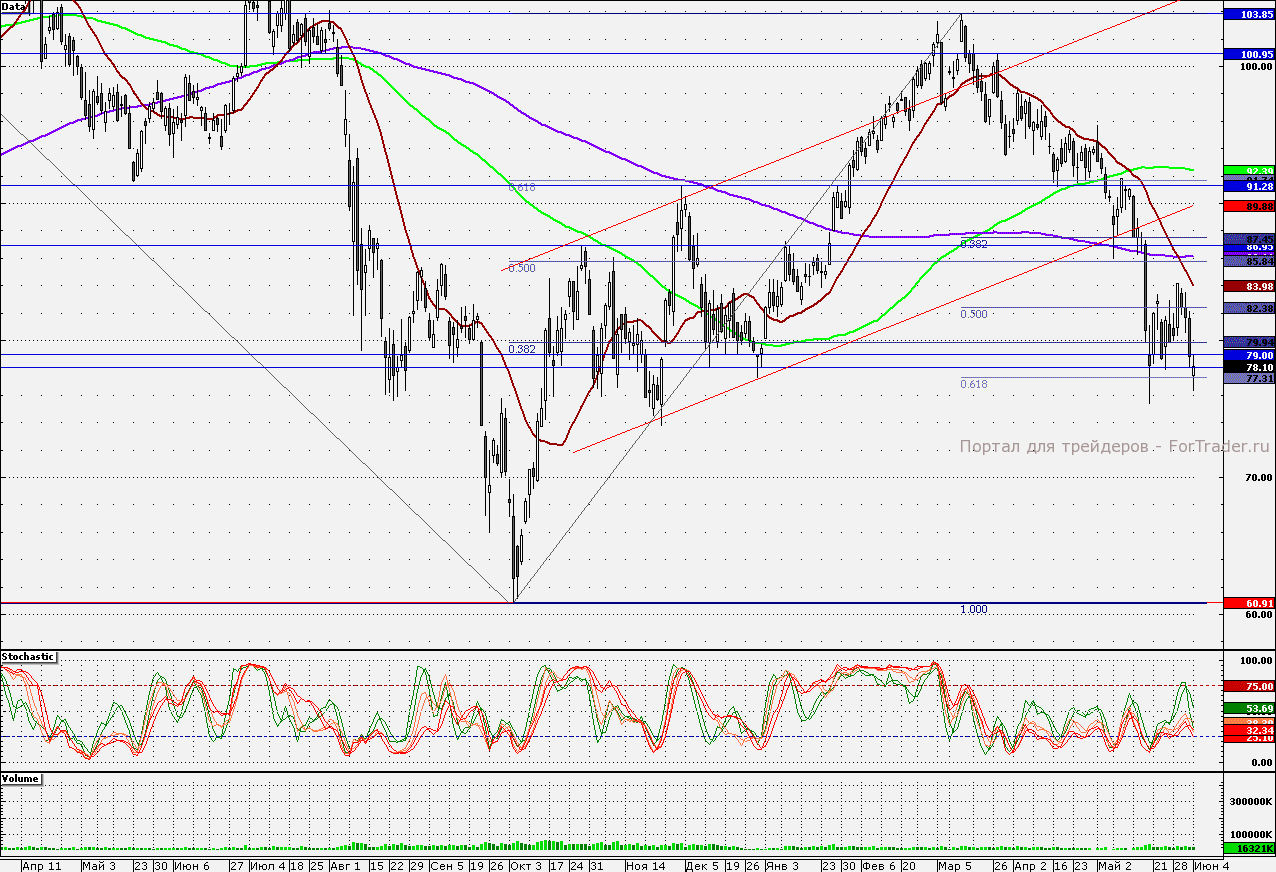Click the red 60.91 price tag
1276x872 pixels.
(1250, 603)
